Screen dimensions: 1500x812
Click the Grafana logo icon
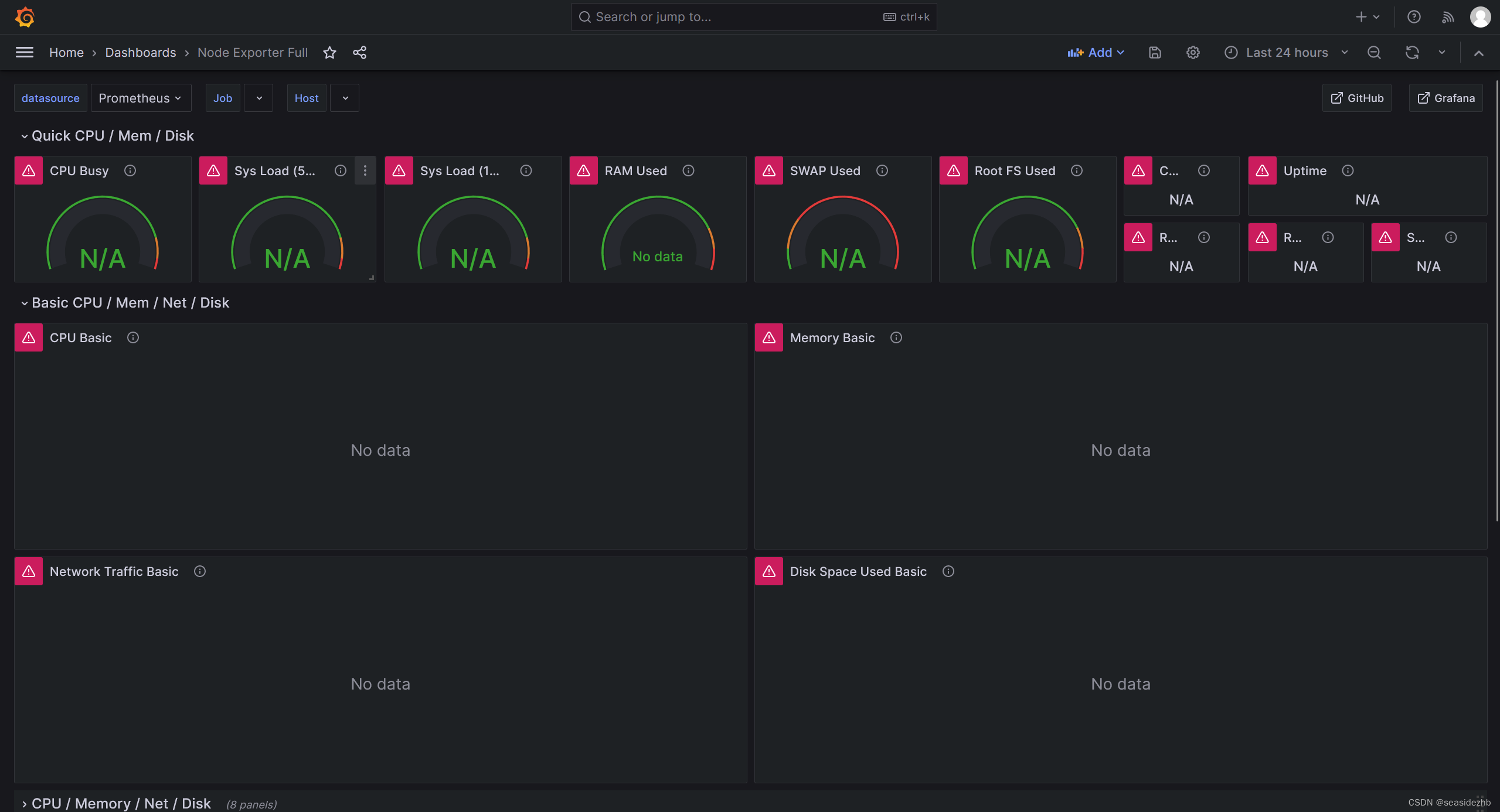[25, 17]
